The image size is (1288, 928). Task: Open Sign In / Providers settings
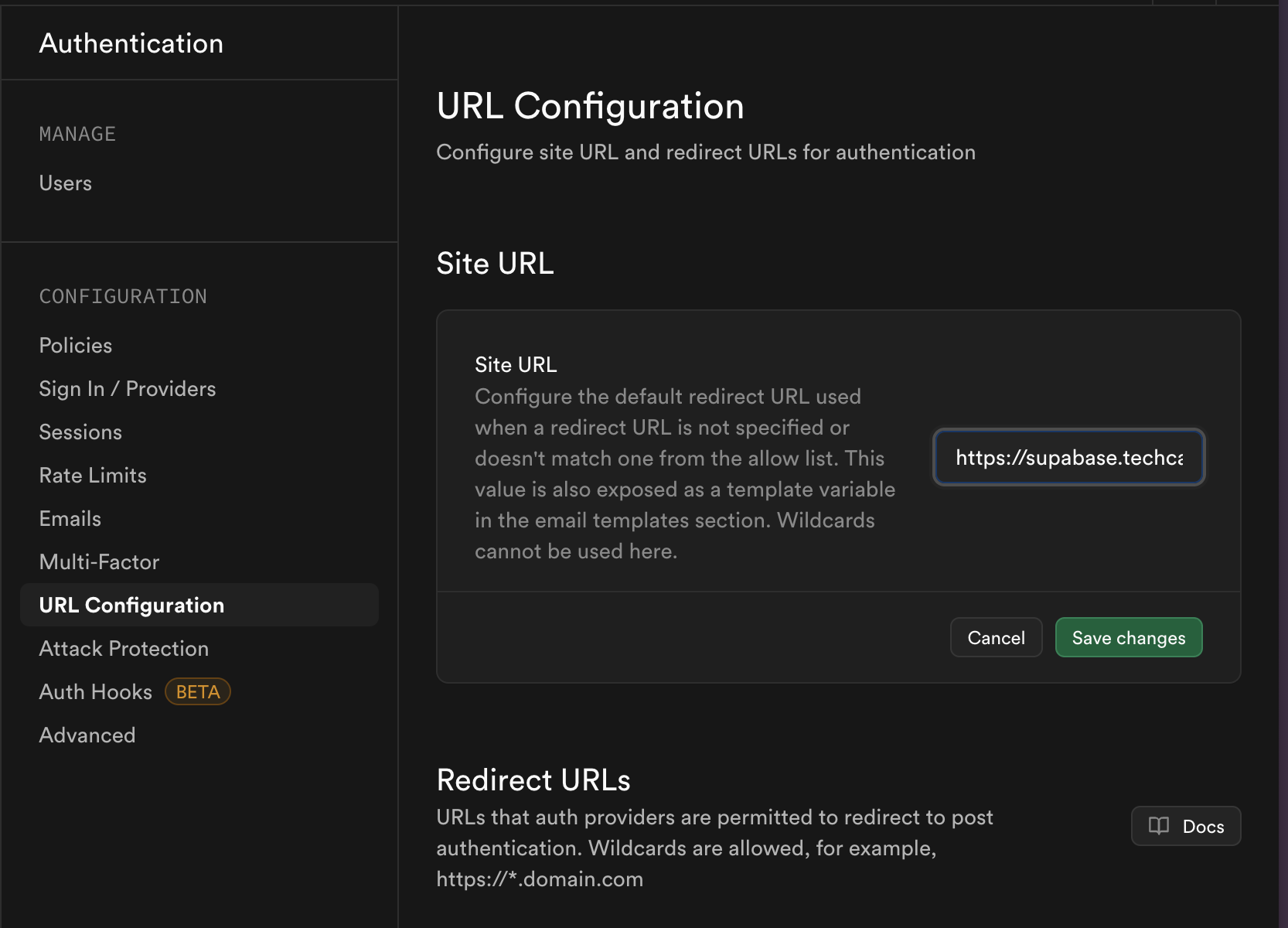click(127, 388)
